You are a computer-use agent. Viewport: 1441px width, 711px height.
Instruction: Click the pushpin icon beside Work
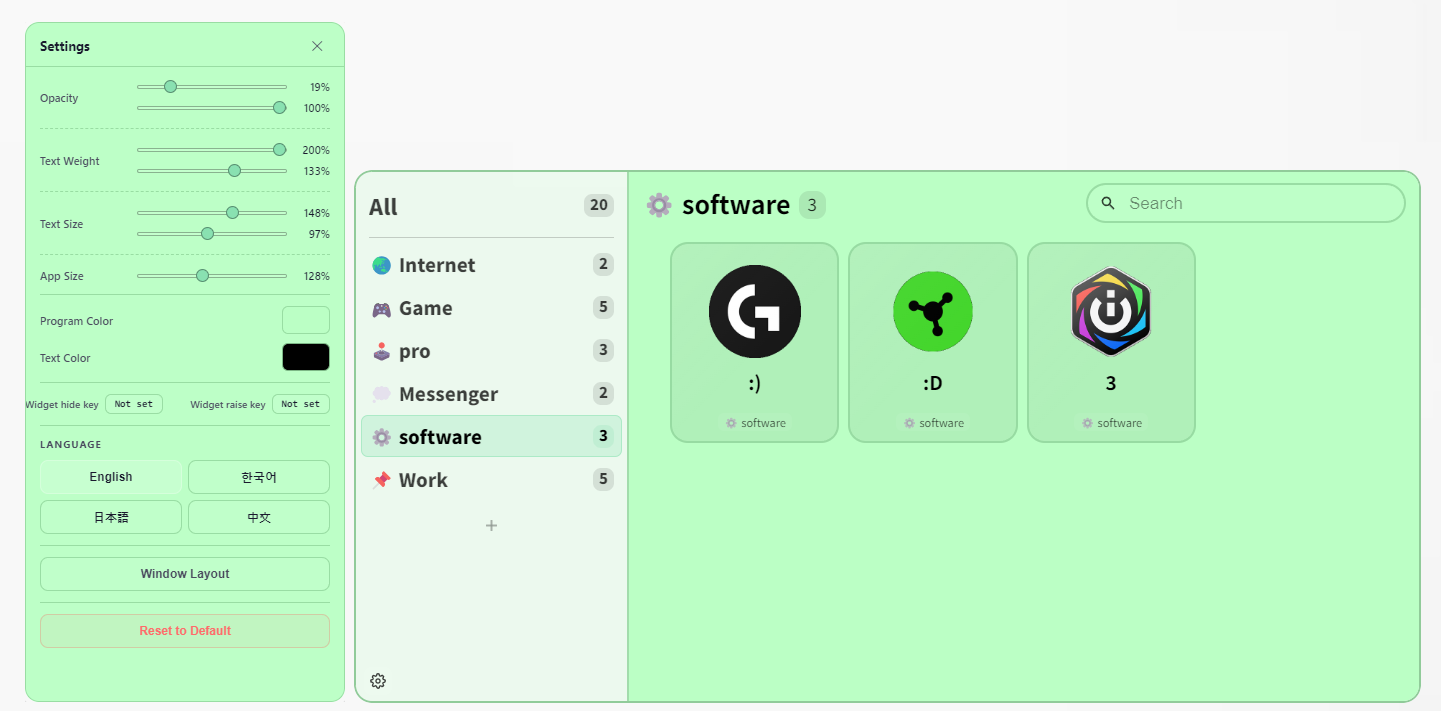point(381,480)
